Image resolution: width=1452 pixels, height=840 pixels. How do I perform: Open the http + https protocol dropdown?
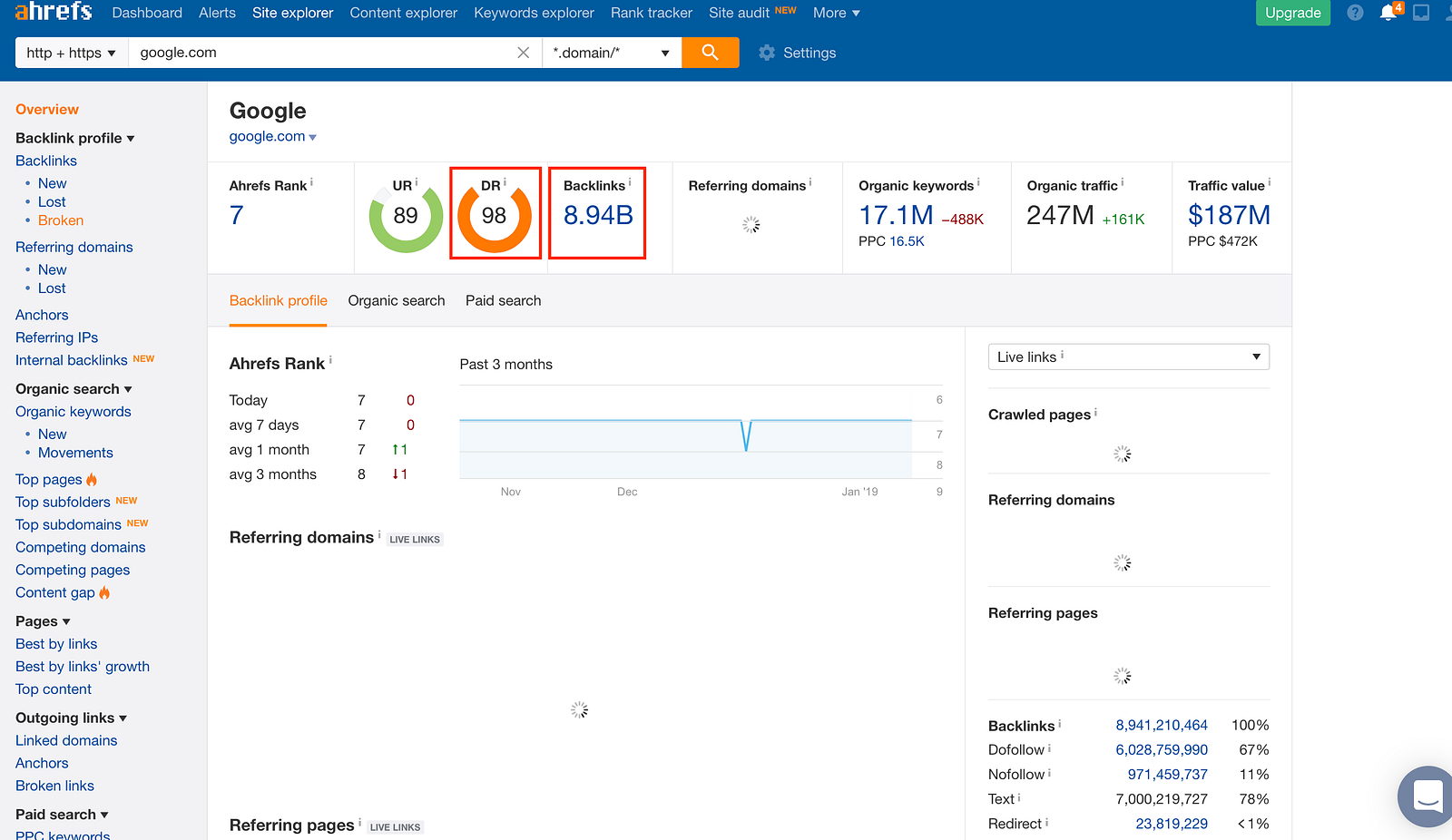point(72,53)
